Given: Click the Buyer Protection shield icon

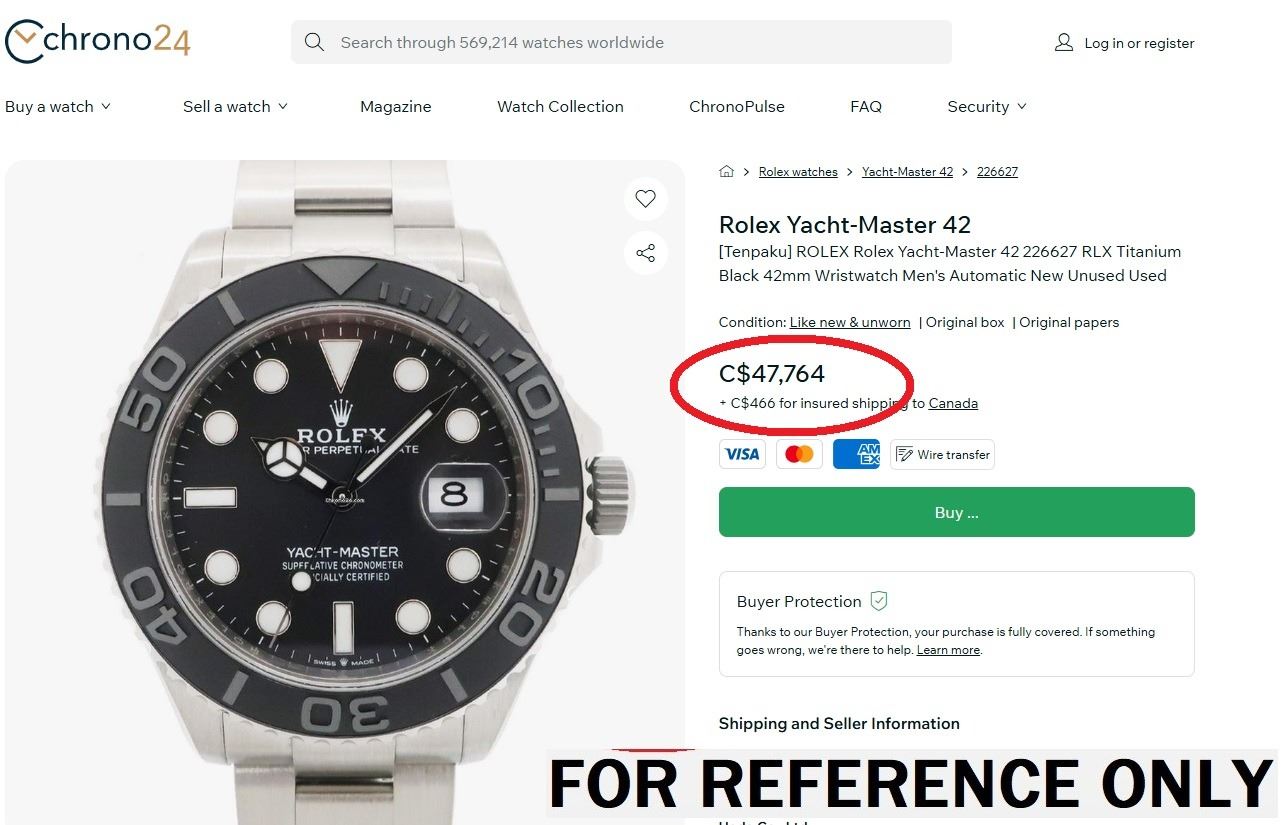Looking at the screenshot, I should pyautogui.click(x=879, y=601).
